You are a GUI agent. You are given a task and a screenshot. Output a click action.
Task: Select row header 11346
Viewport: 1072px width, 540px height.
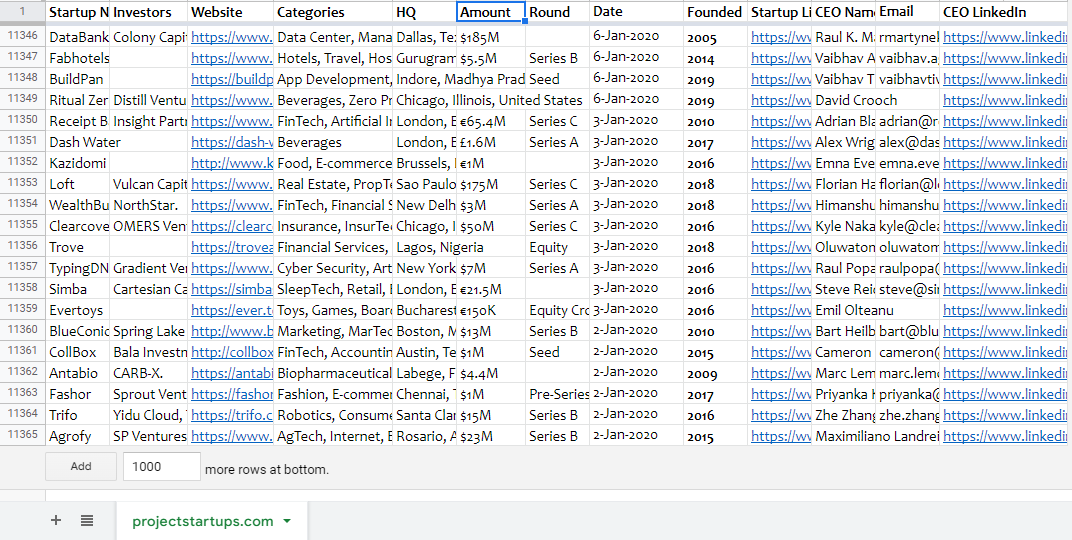(23, 36)
